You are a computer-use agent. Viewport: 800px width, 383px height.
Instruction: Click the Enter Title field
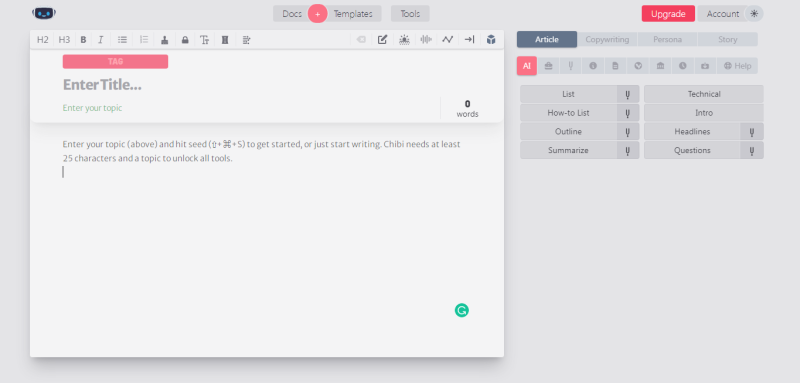coord(102,85)
